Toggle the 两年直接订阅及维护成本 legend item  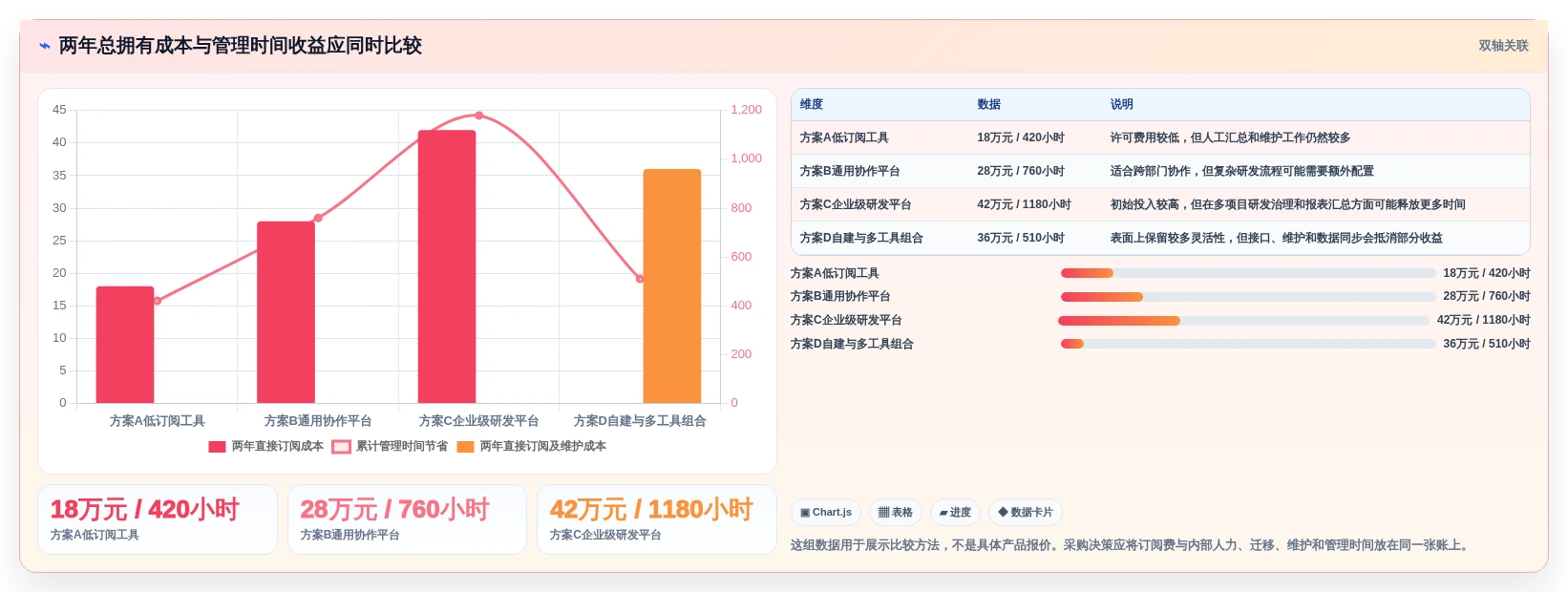pyautogui.click(x=531, y=446)
